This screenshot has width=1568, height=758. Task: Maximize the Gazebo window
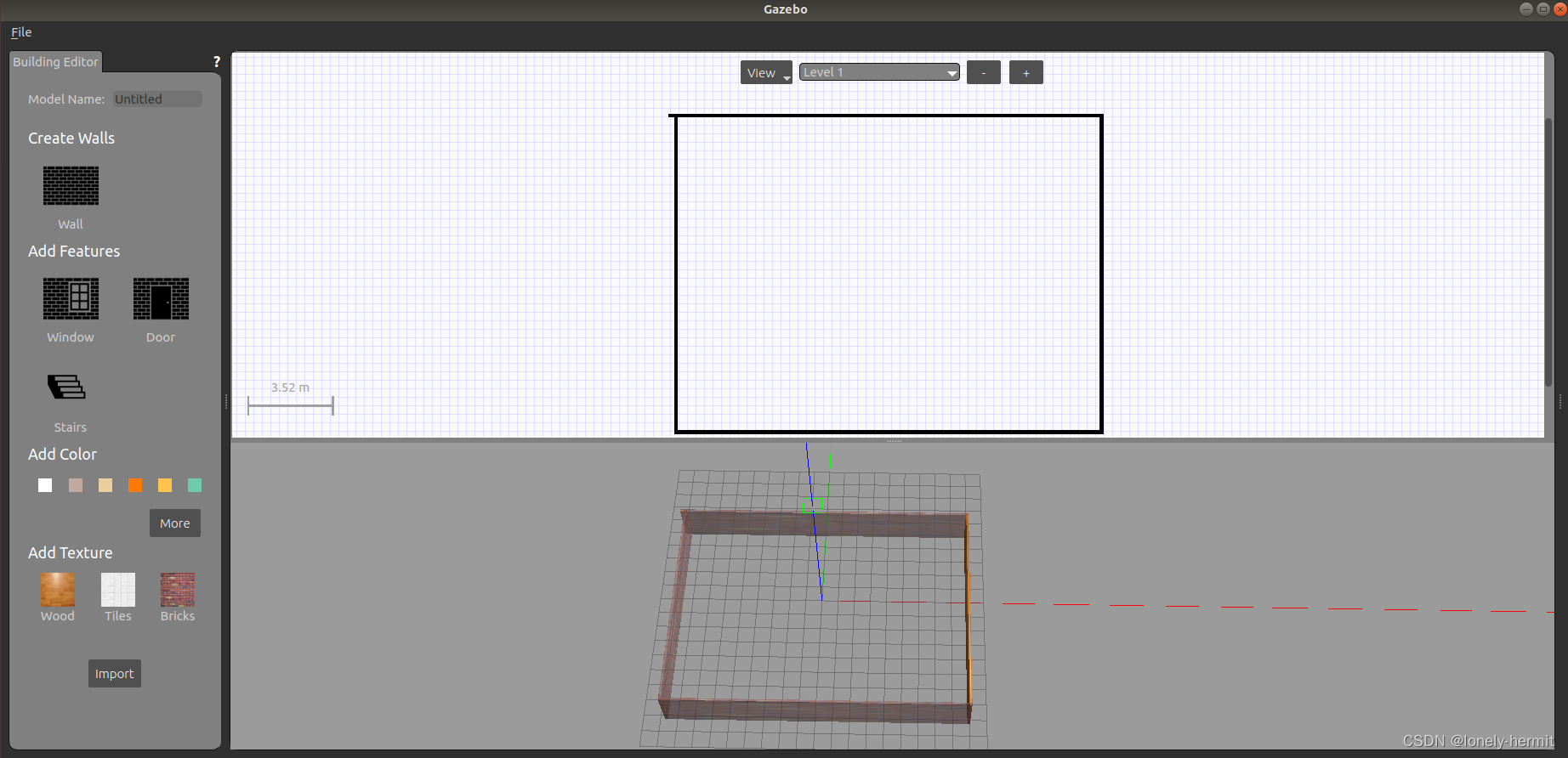pyautogui.click(x=1543, y=9)
